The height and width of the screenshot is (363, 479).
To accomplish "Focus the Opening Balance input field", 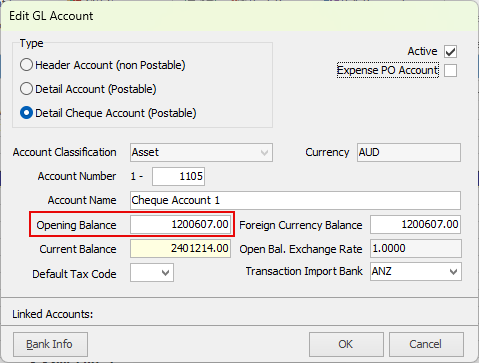I will click(x=180, y=224).
